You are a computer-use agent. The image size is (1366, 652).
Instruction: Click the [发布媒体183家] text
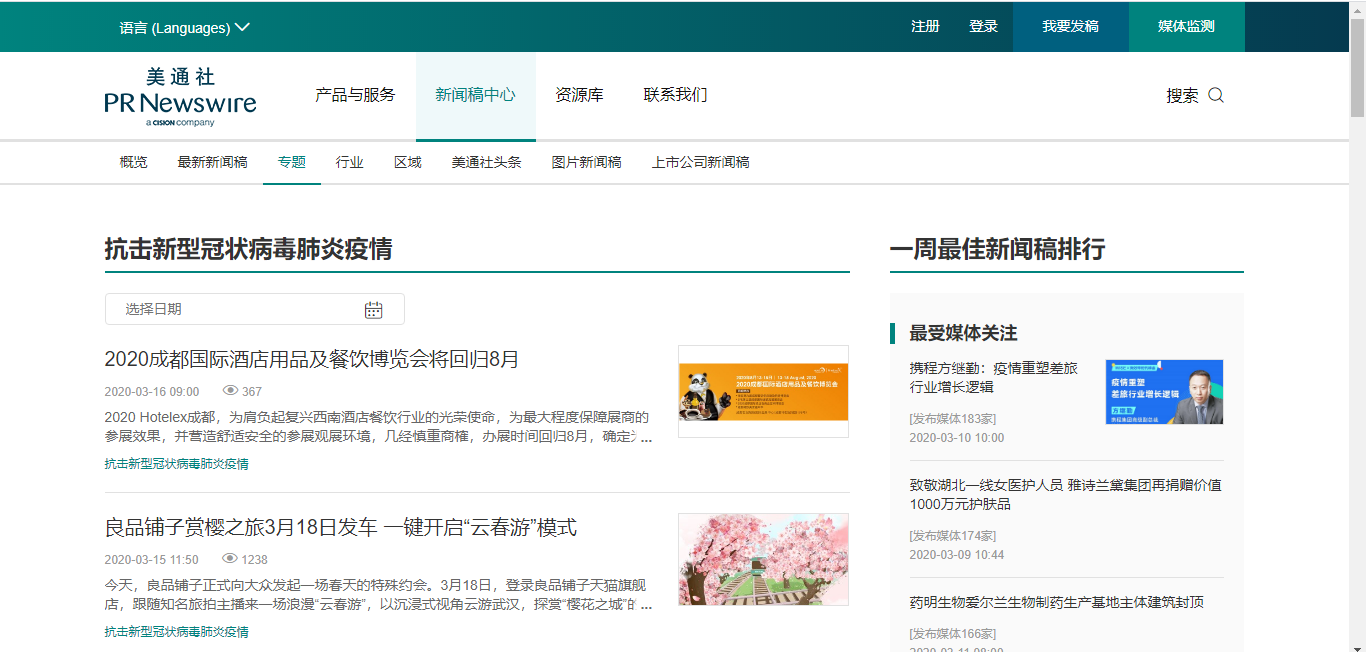click(952, 419)
